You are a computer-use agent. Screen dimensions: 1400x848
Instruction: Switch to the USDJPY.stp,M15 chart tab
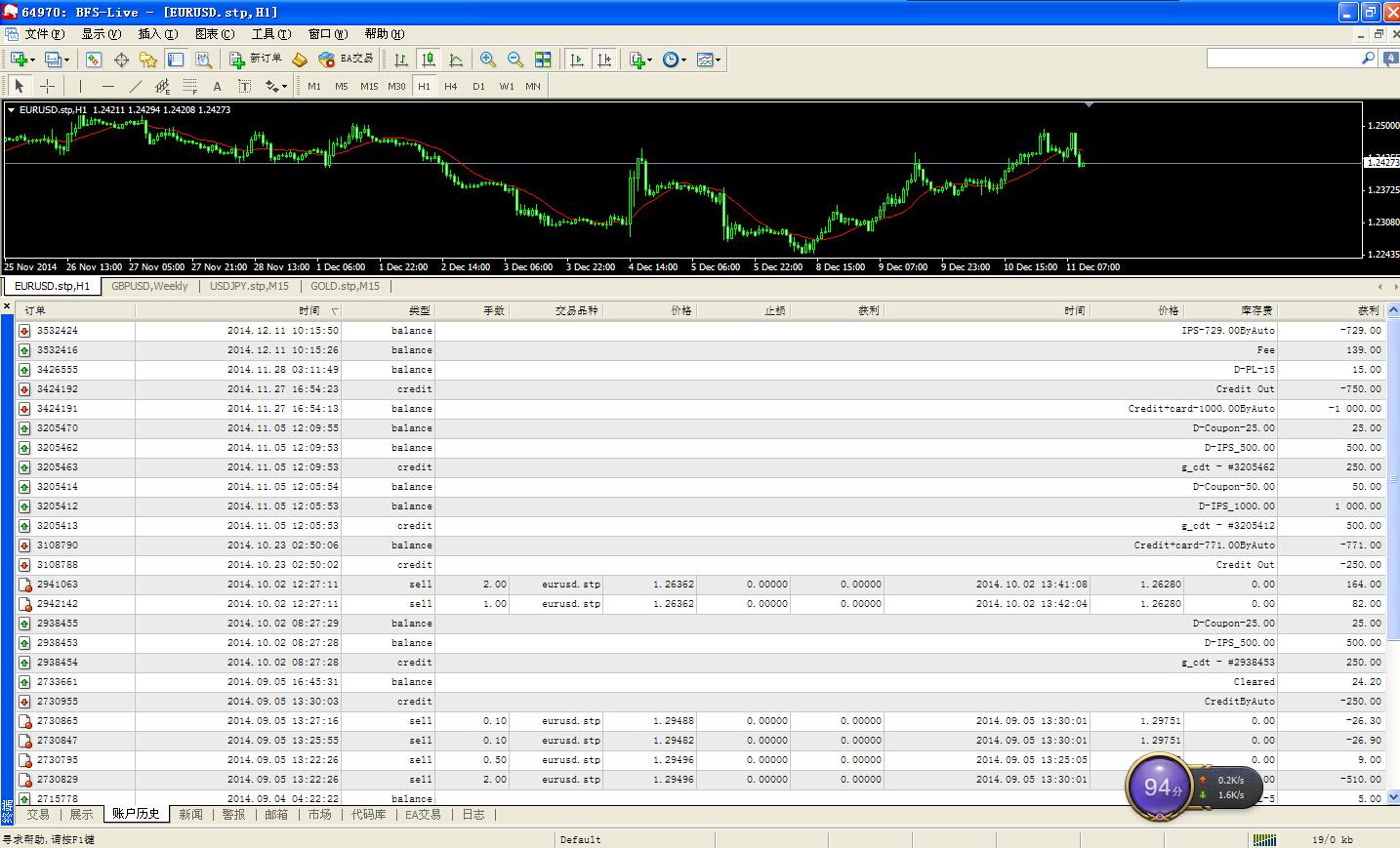pyautogui.click(x=249, y=286)
